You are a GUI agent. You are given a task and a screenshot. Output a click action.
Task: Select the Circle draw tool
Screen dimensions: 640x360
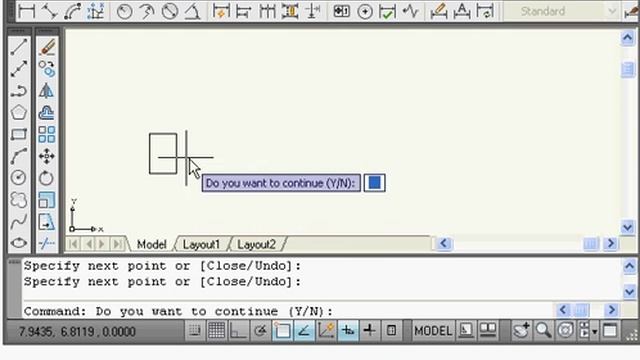19,178
